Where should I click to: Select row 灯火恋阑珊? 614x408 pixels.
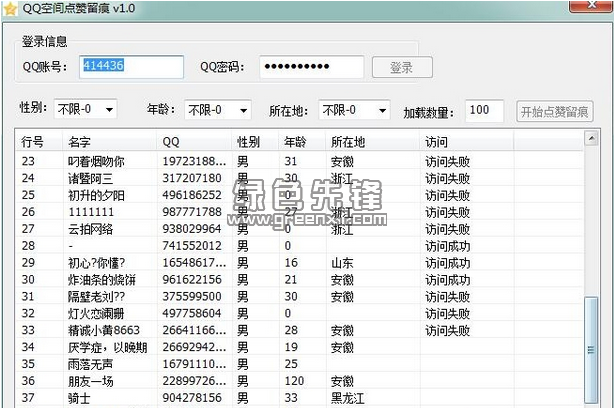(300, 313)
